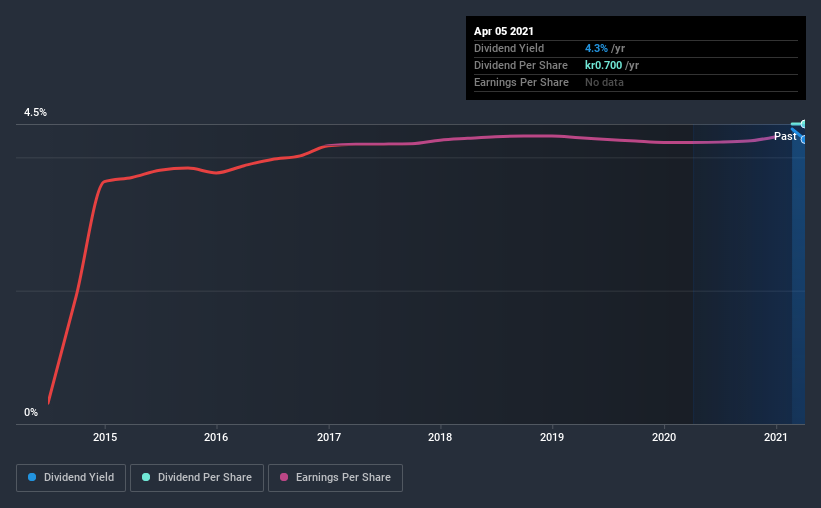Viewport: 821px width, 508px height.
Task: Click the 2017 label on the x-axis
Action: 329,437
